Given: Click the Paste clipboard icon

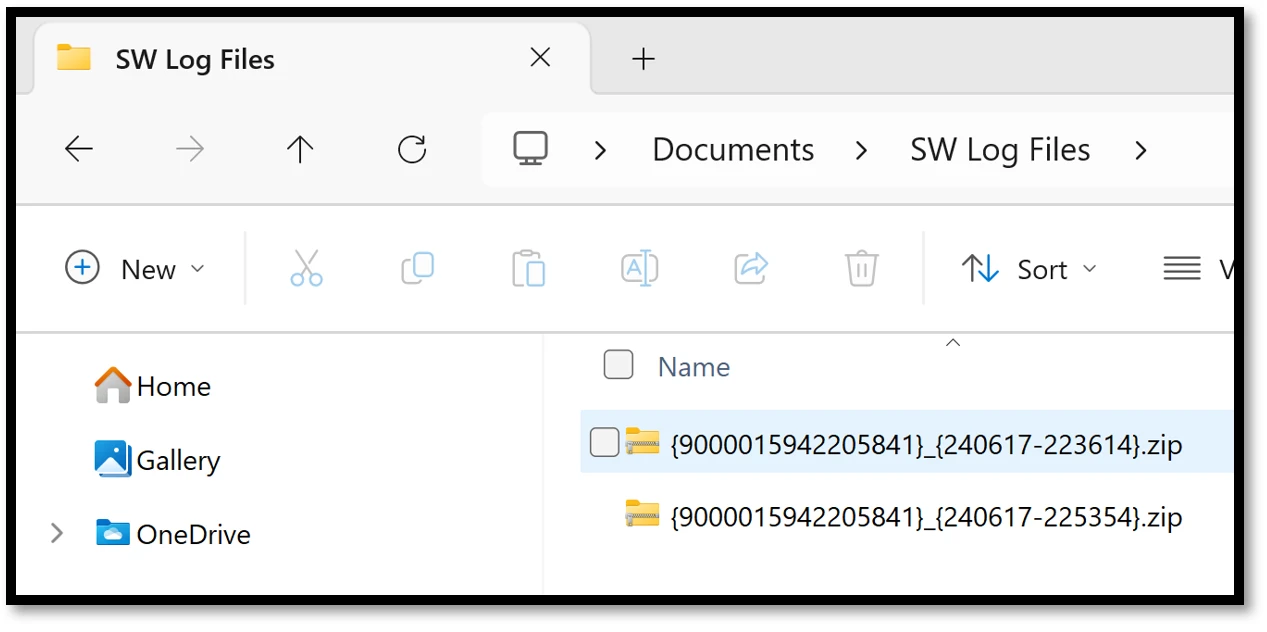Looking at the screenshot, I should pos(528,269).
